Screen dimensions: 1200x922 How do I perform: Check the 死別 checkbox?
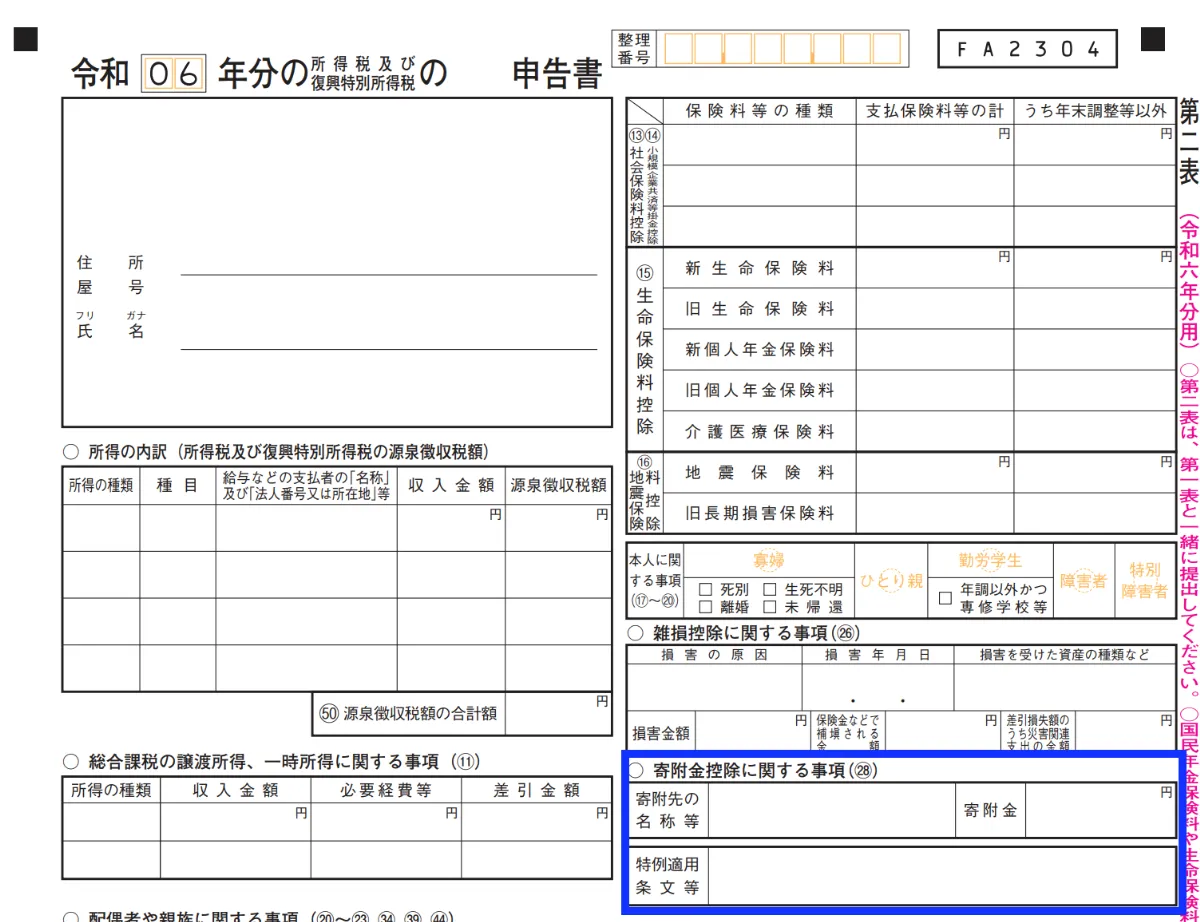pyautogui.click(x=705, y=590)
